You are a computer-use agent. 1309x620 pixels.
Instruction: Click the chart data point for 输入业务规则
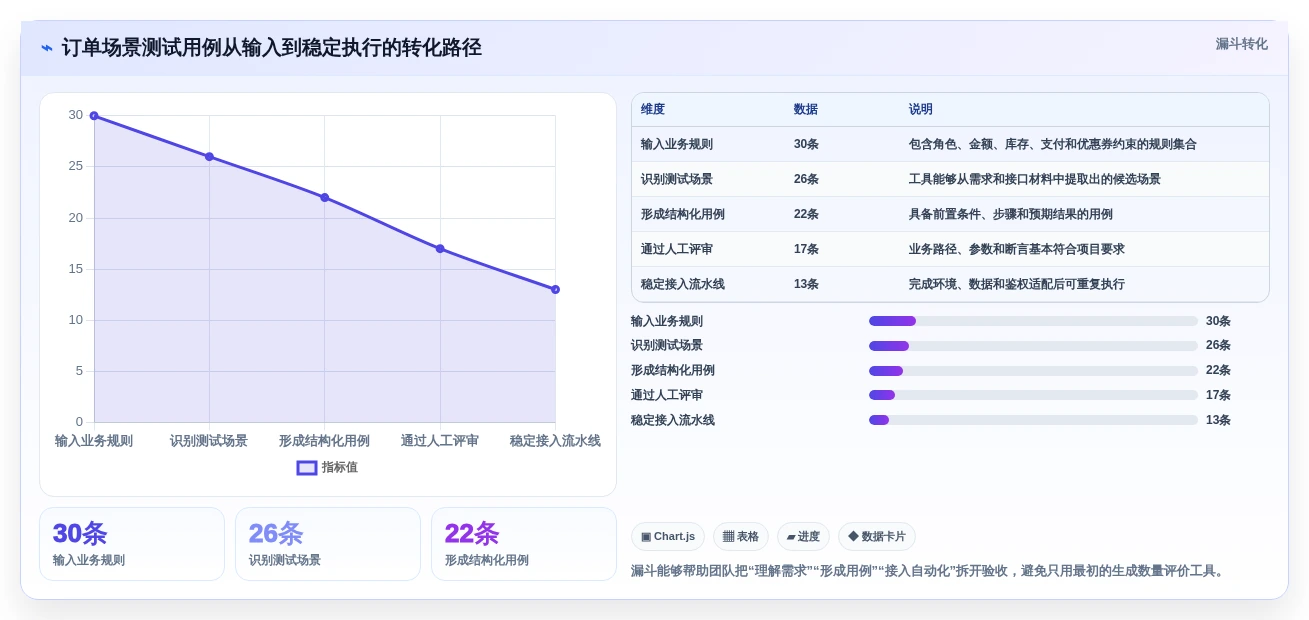tap(94, 116)
